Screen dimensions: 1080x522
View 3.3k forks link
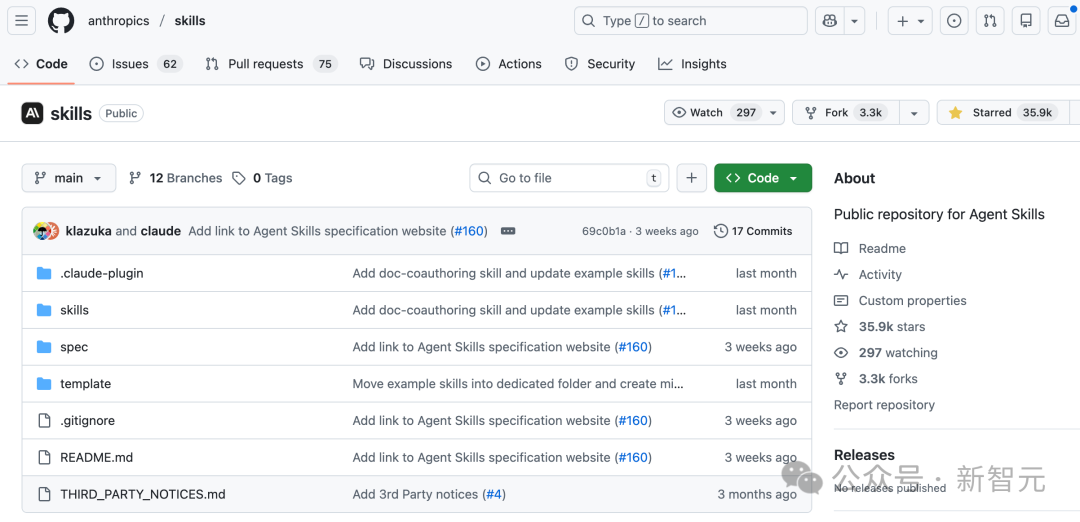[875, 379]
